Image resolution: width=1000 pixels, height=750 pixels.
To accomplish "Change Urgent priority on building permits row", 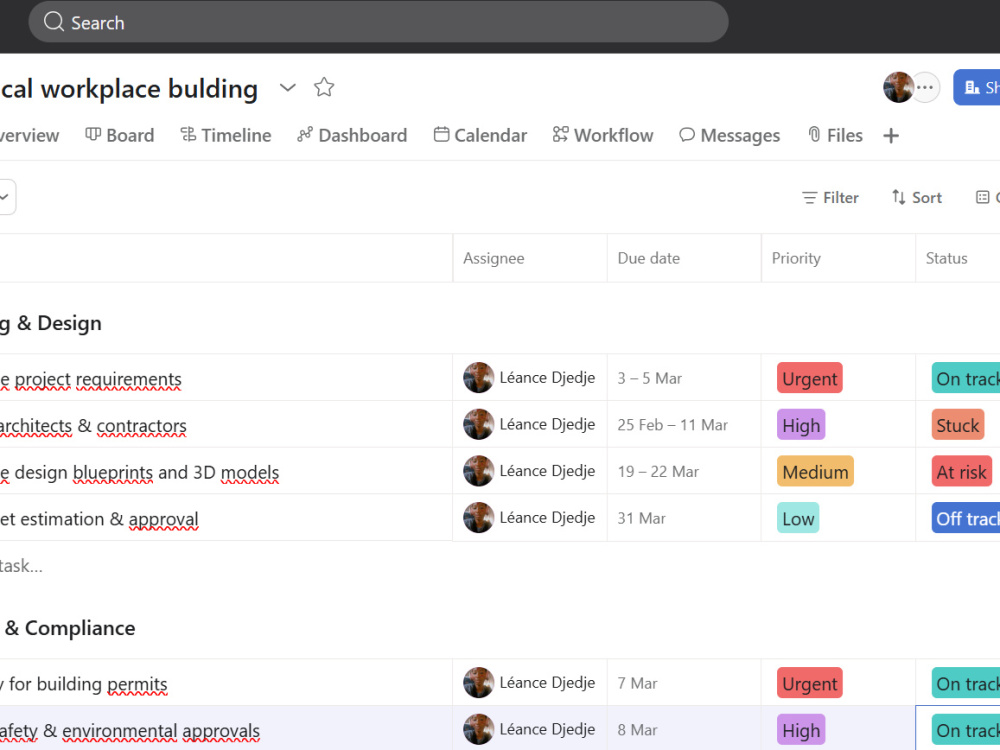I will point(809,683).
